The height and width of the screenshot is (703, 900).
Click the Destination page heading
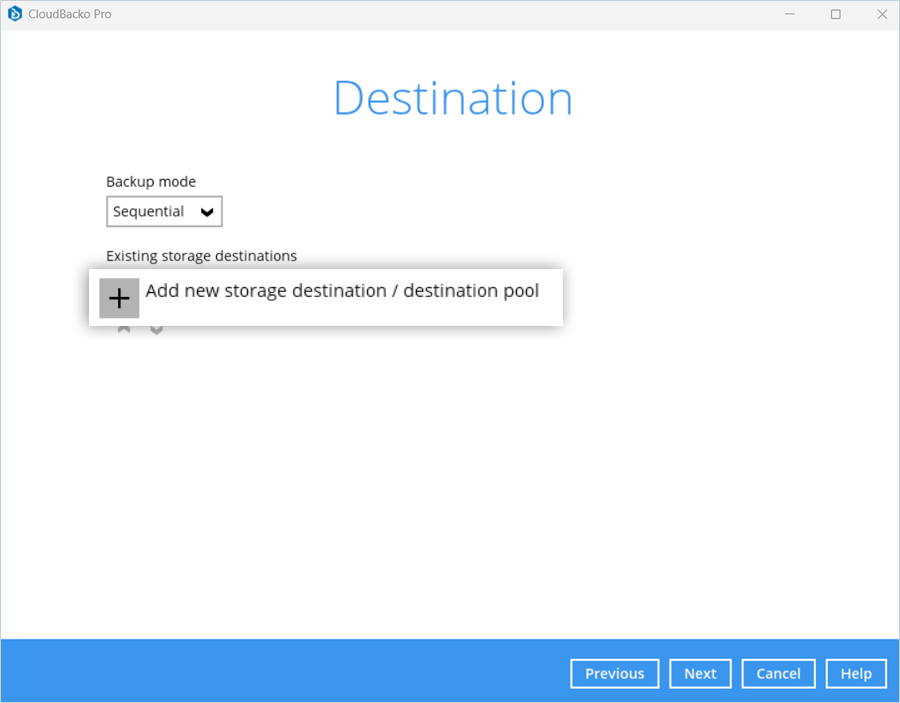(452, 99)
